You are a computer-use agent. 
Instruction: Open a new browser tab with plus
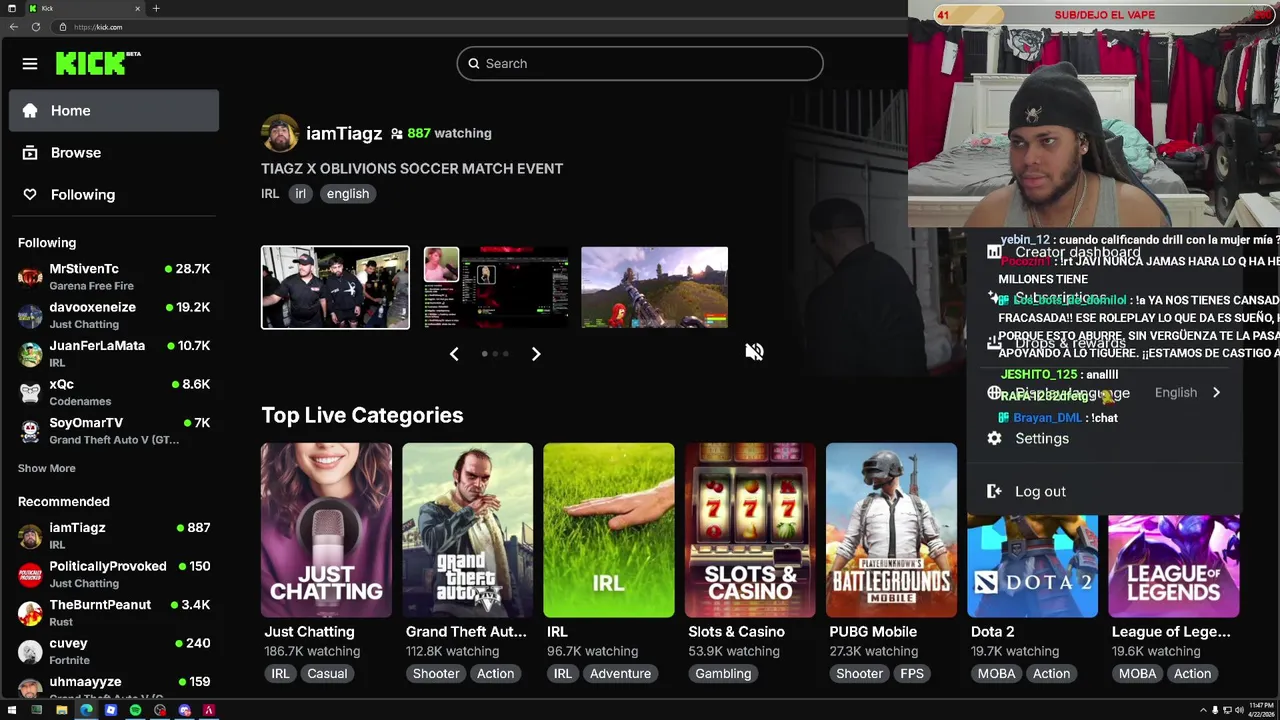tap(156, 8)
